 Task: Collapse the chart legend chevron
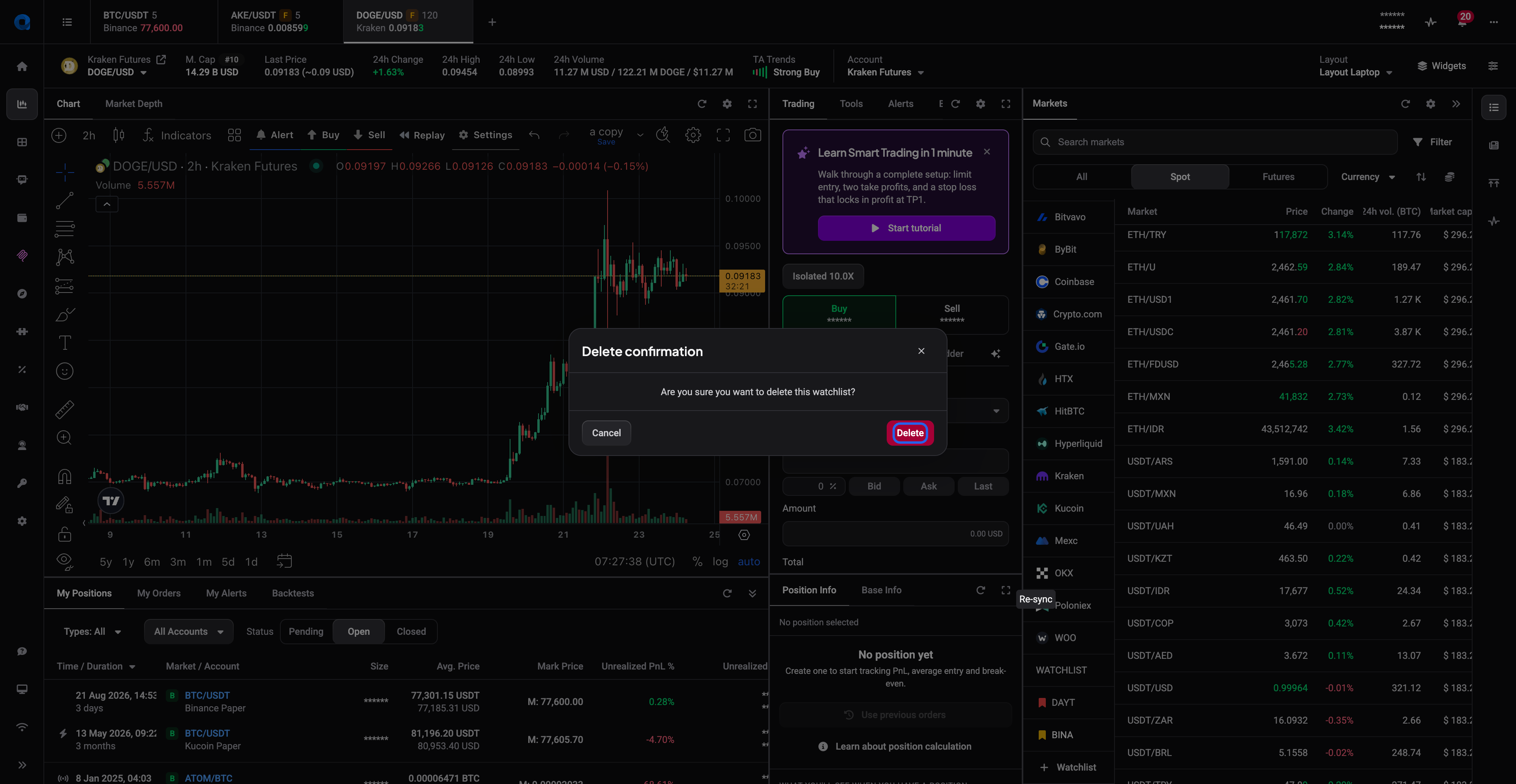pyautogui.click(x=107, y=204)
